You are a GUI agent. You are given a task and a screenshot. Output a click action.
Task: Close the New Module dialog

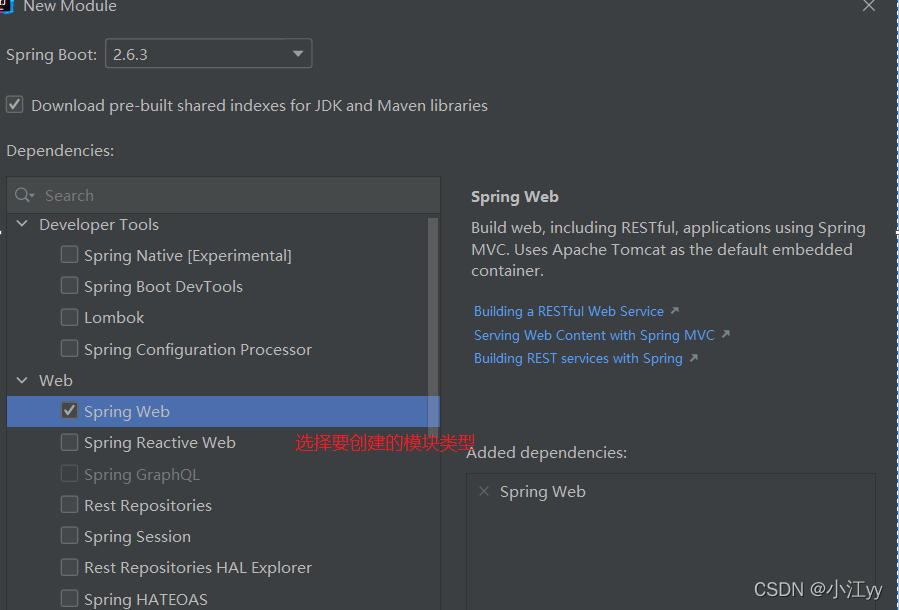pos(869,6)
